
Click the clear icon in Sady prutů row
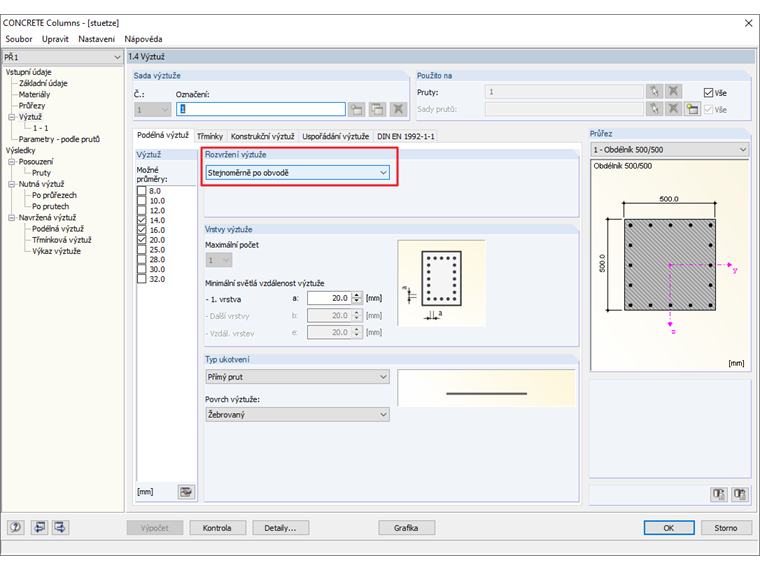click(x=673, y=109)
